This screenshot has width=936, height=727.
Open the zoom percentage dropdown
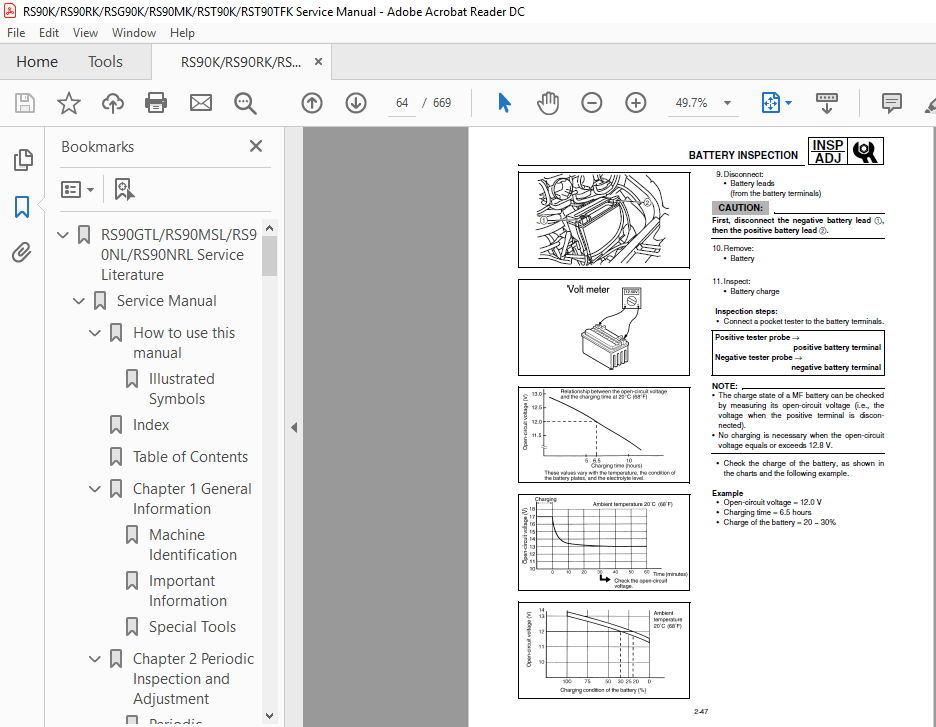coord(727,103)
